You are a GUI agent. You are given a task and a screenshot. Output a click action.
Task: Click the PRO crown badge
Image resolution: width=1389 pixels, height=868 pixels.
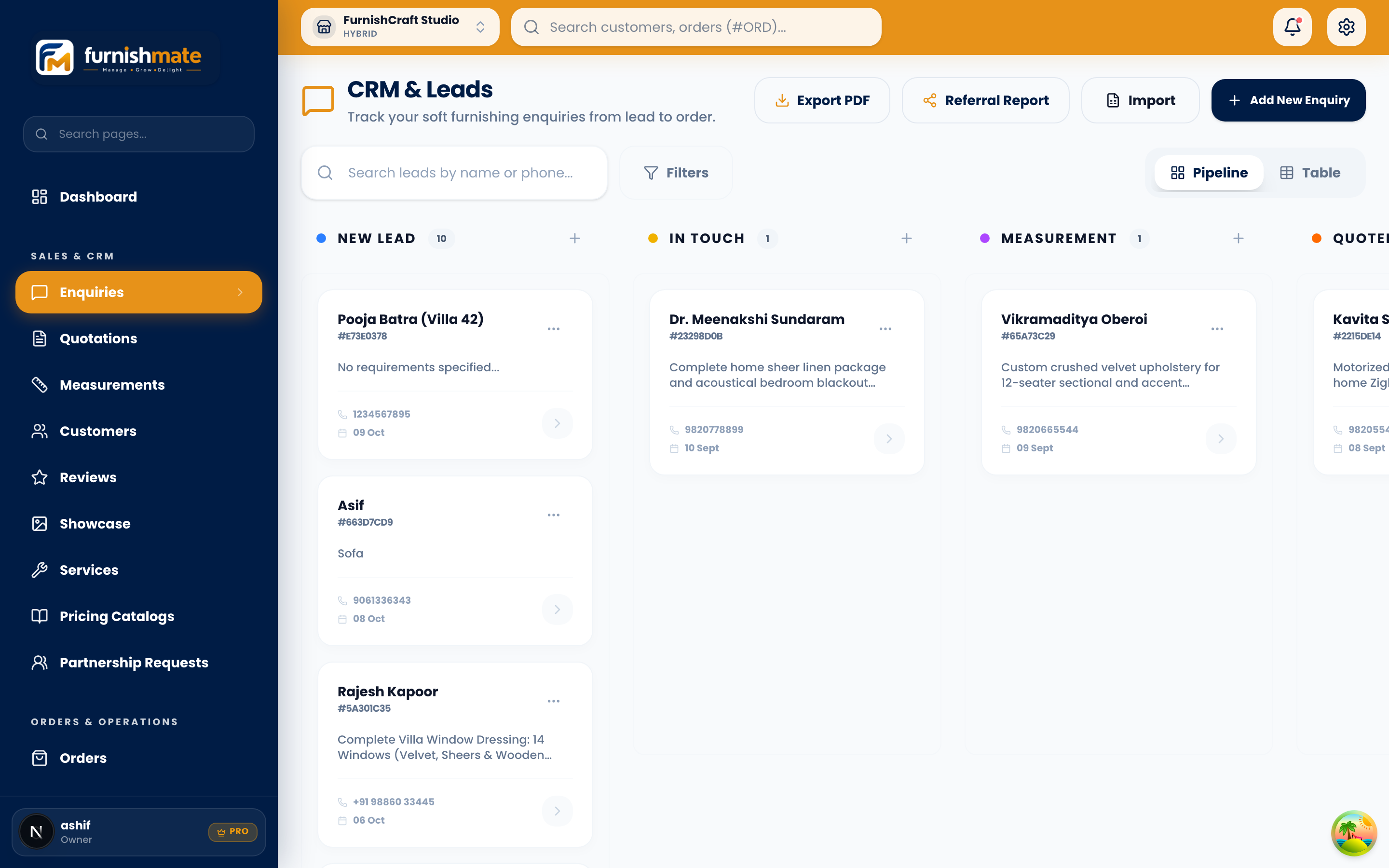233,832
